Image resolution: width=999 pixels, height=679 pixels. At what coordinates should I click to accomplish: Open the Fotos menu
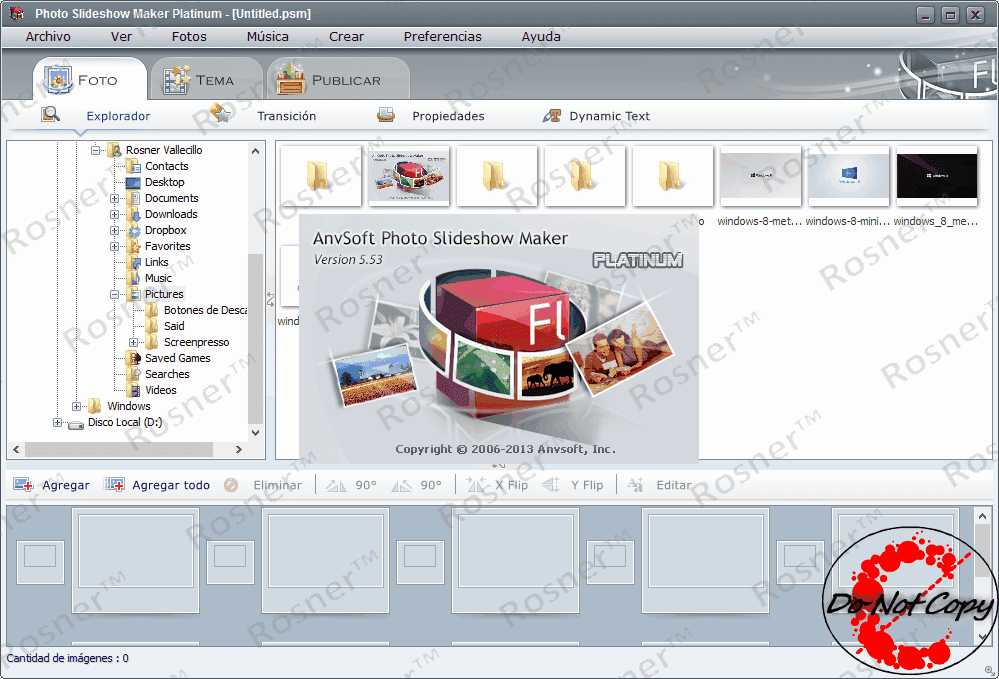pyautogui.click(x=189, y=36)
